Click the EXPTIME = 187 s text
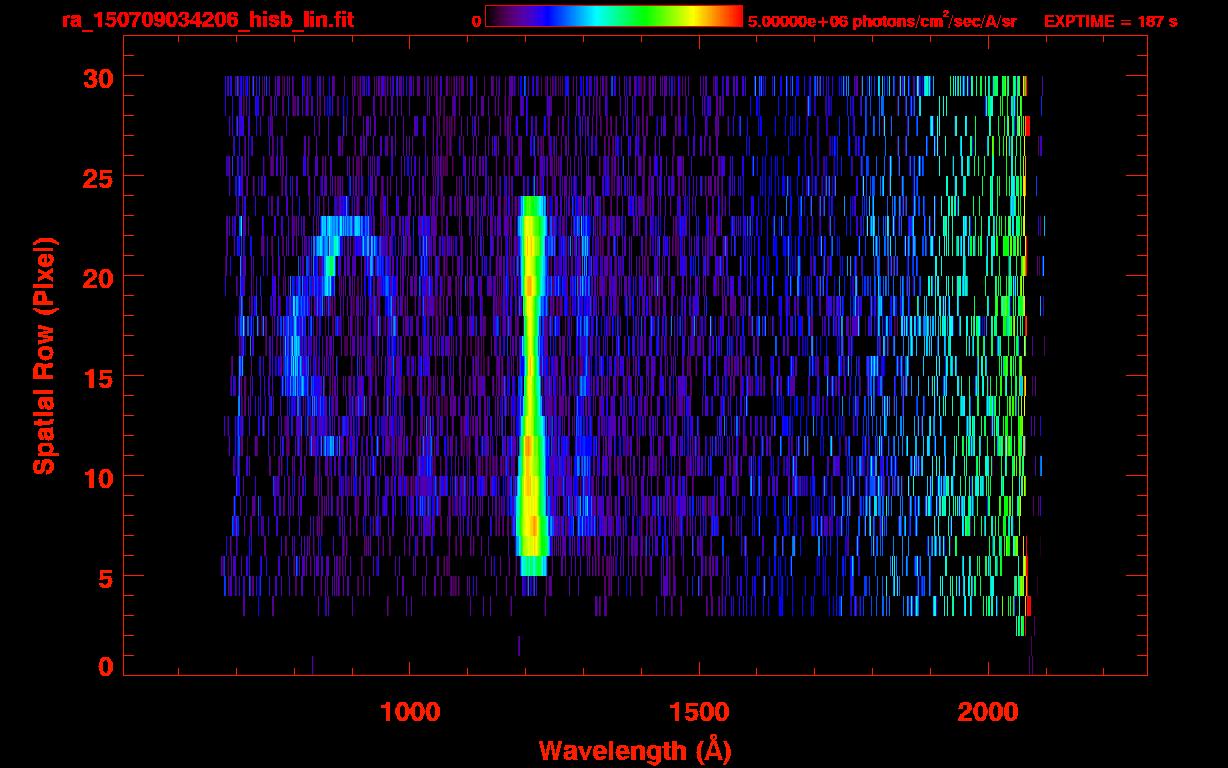This screenshot has height=768, width=1228. 1110,21
